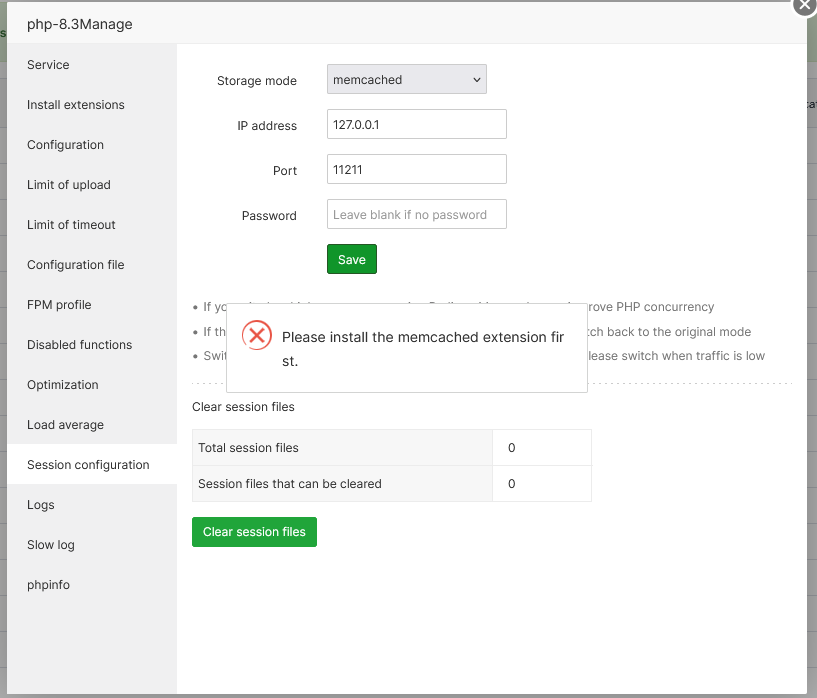817x698 pixels.
Task: Open the Service tab
Action: click(48, 65)
